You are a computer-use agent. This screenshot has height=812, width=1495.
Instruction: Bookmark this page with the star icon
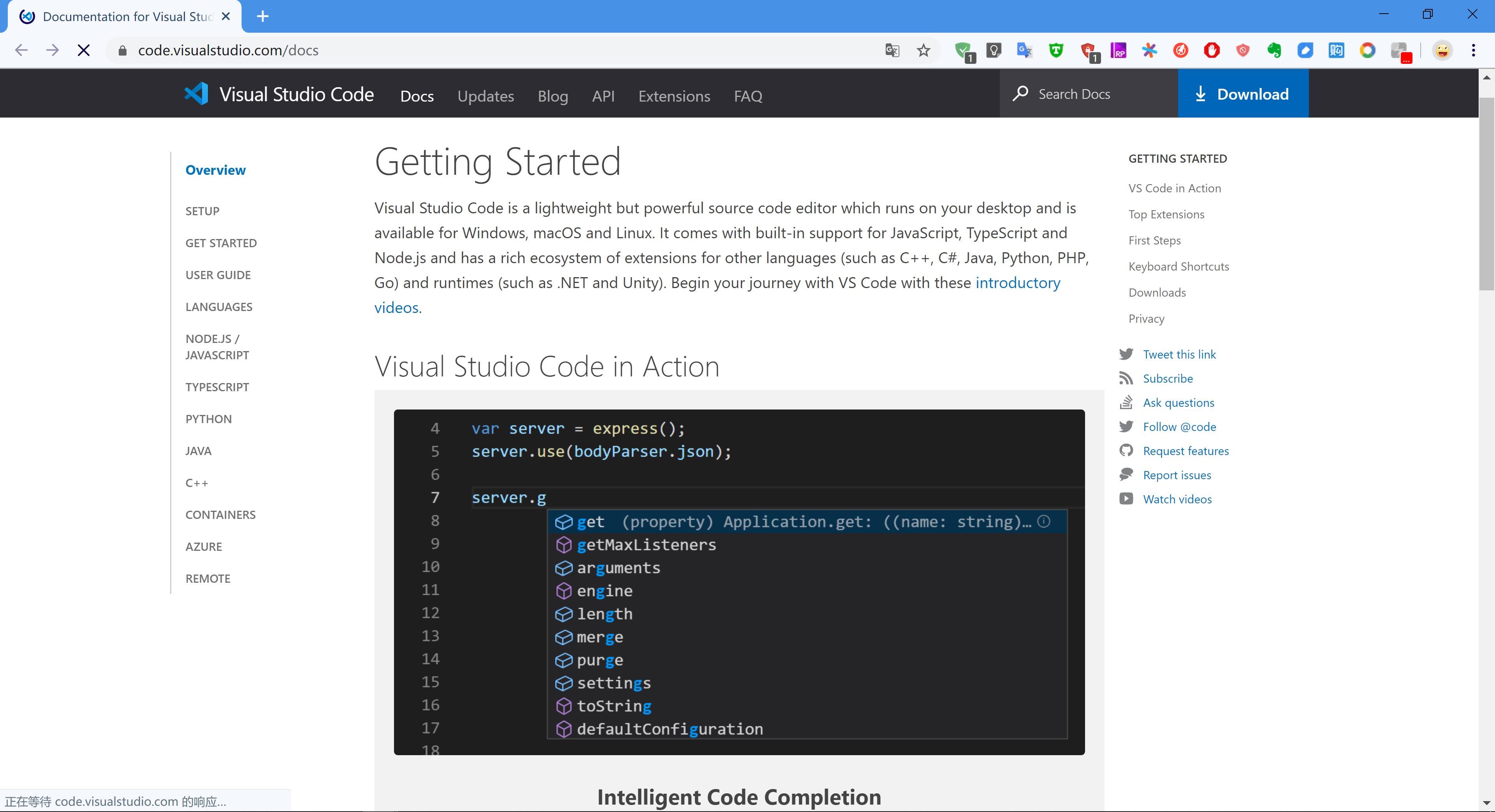coord(923,51)
